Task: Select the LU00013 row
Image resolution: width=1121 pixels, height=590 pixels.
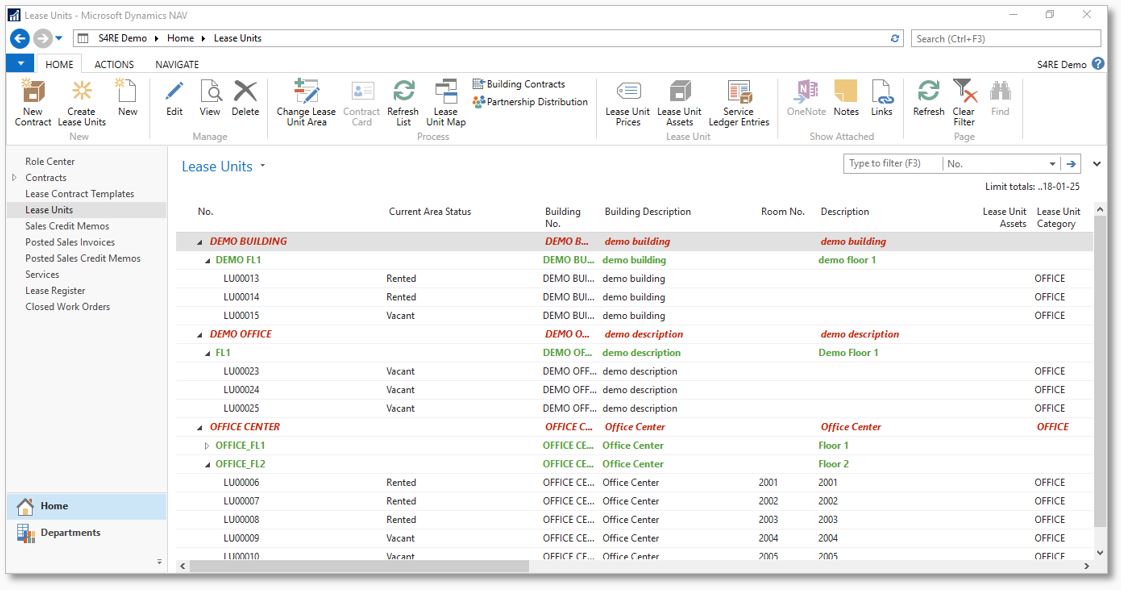Action: [634, 279]
